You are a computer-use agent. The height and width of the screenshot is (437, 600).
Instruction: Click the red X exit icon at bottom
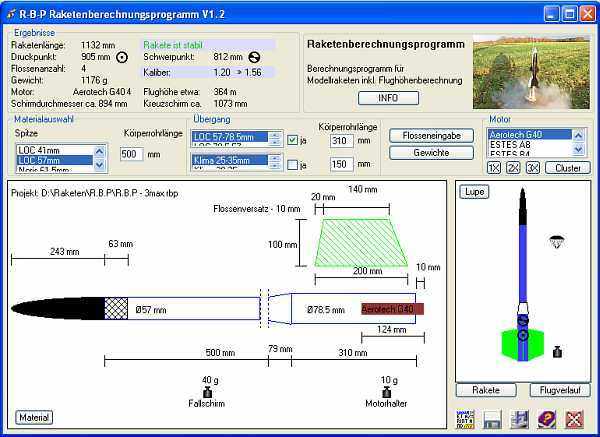point(574,419)
